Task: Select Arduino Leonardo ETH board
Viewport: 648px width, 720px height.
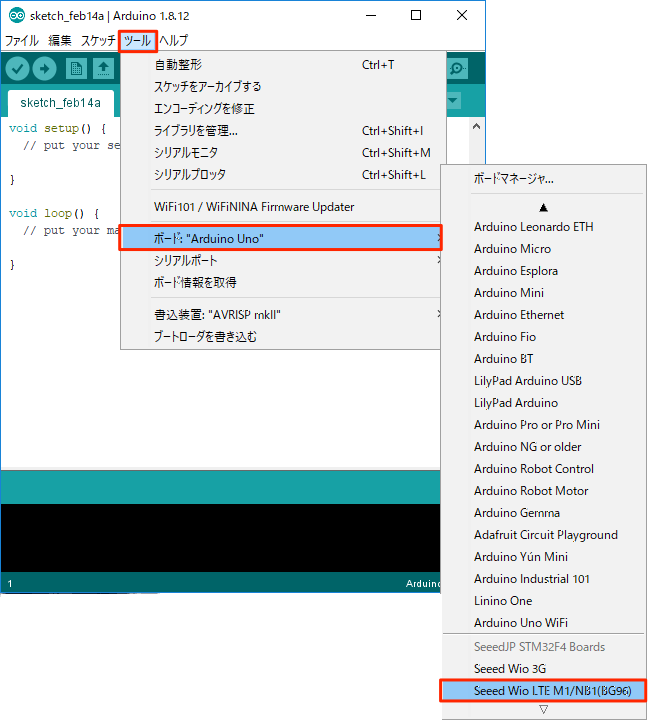Action: pos(544,227)
